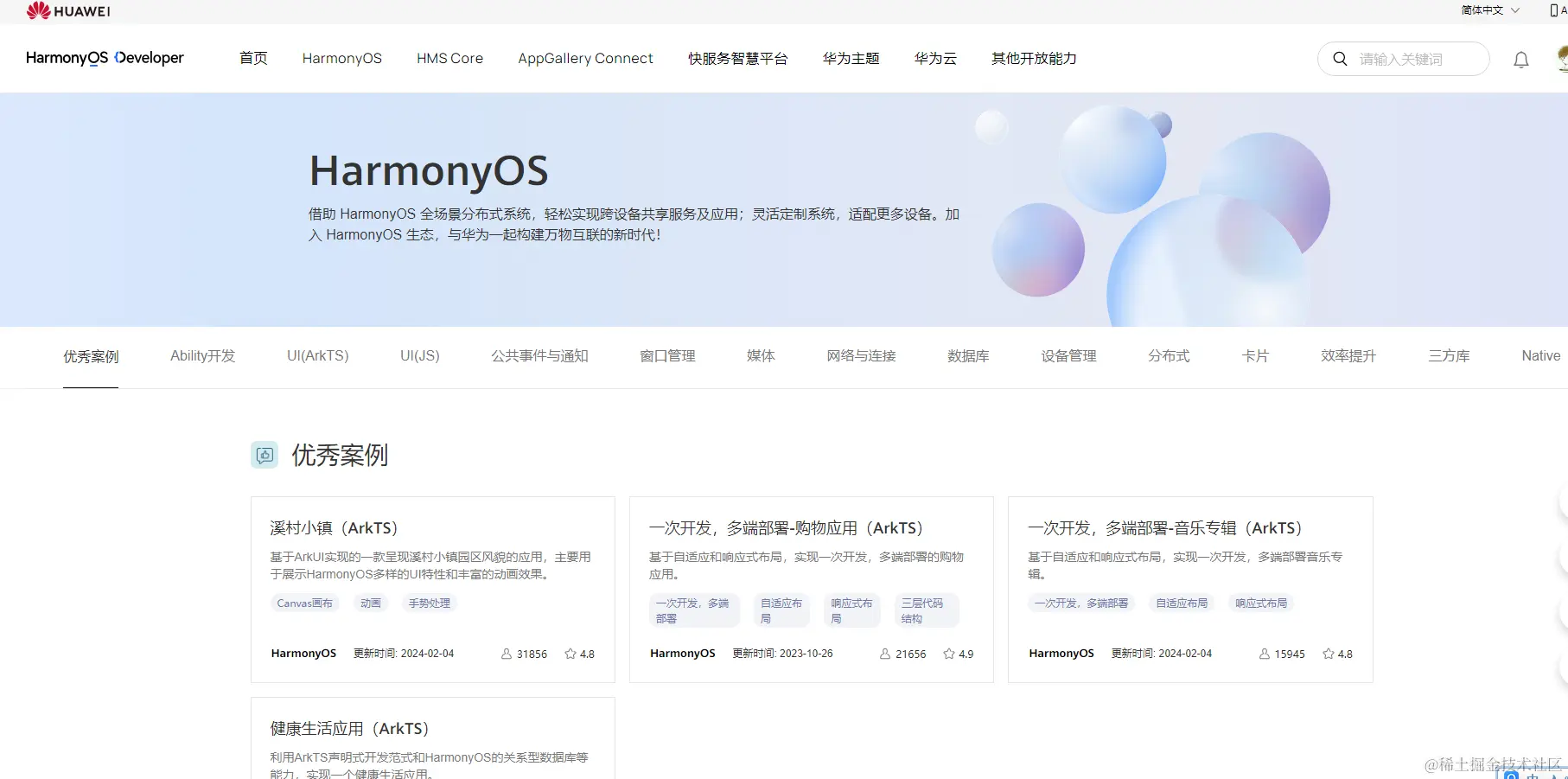Switch to the 三方库 tab
Image resolution: width=1568 pixels, height=779 pixels.
pos(1449,355)
